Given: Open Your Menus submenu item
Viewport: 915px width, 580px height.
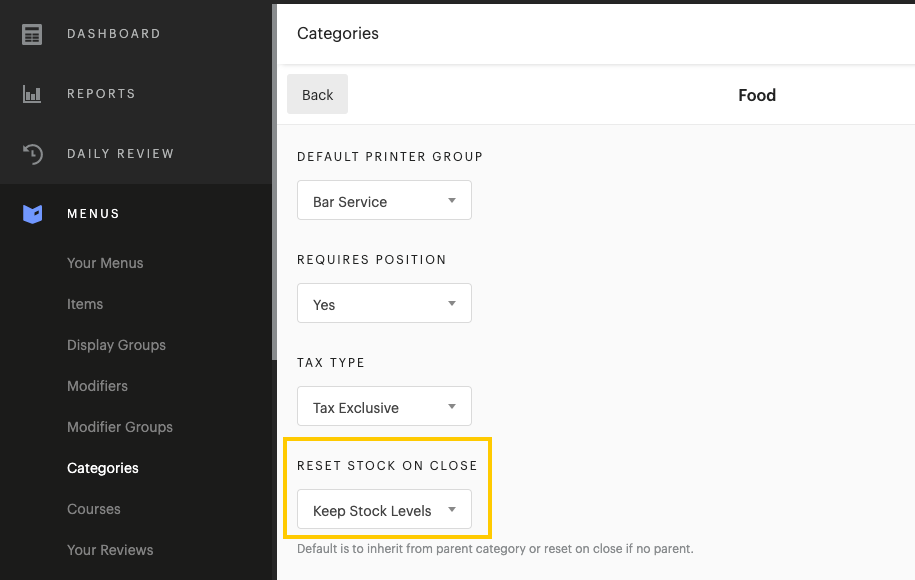Looking at the screenshot, I should 105,263.
